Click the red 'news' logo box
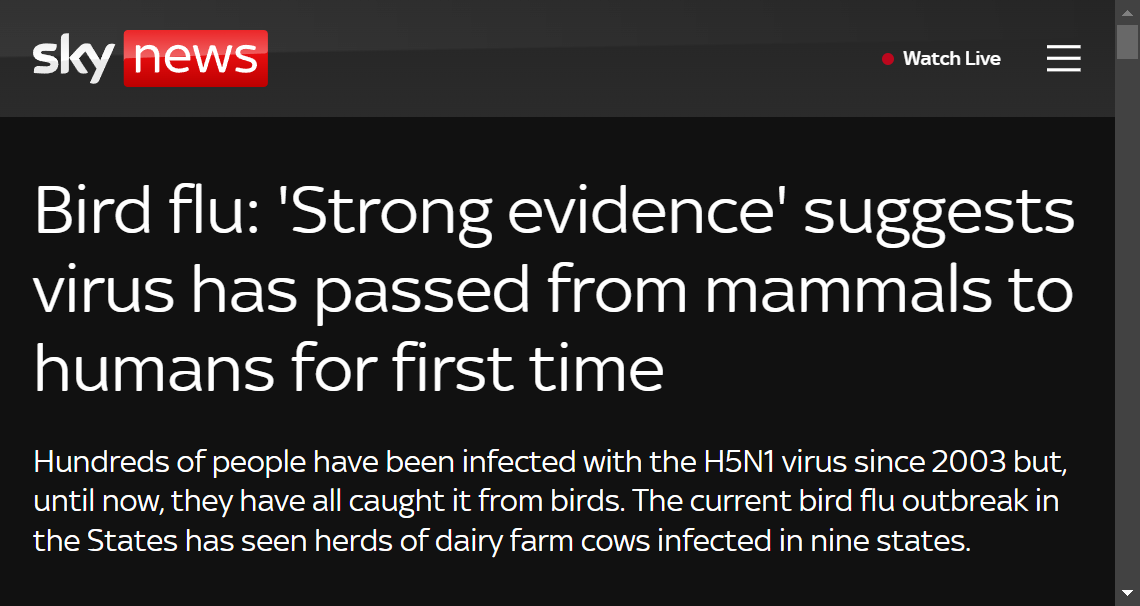Image resolution: width=1140 pixels, height=606 pixels. 196,58
